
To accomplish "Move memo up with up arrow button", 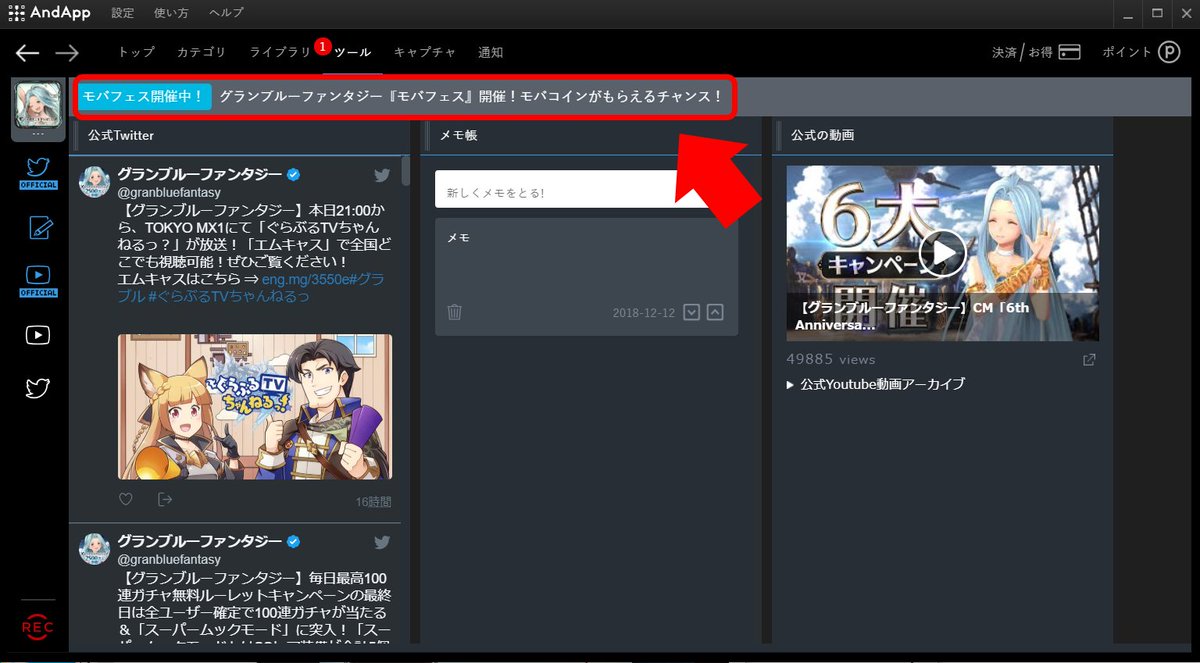I will coord(715,312).
